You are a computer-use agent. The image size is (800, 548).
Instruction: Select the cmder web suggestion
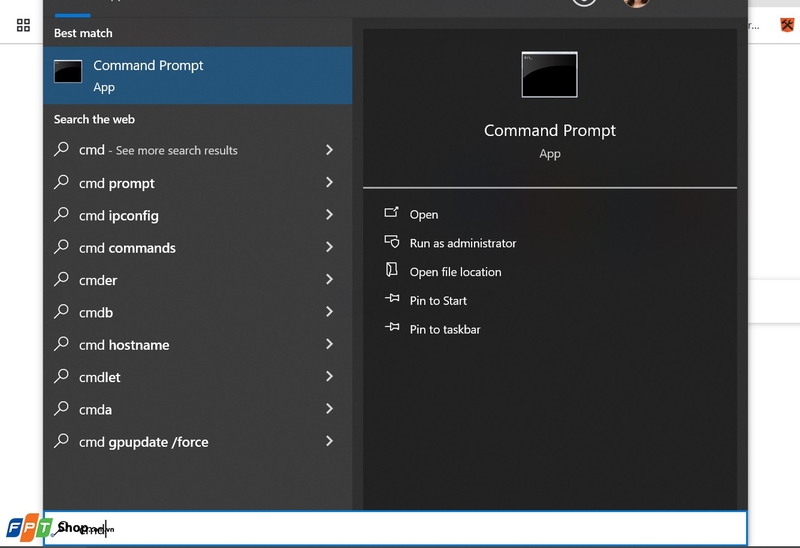(98, 280)
